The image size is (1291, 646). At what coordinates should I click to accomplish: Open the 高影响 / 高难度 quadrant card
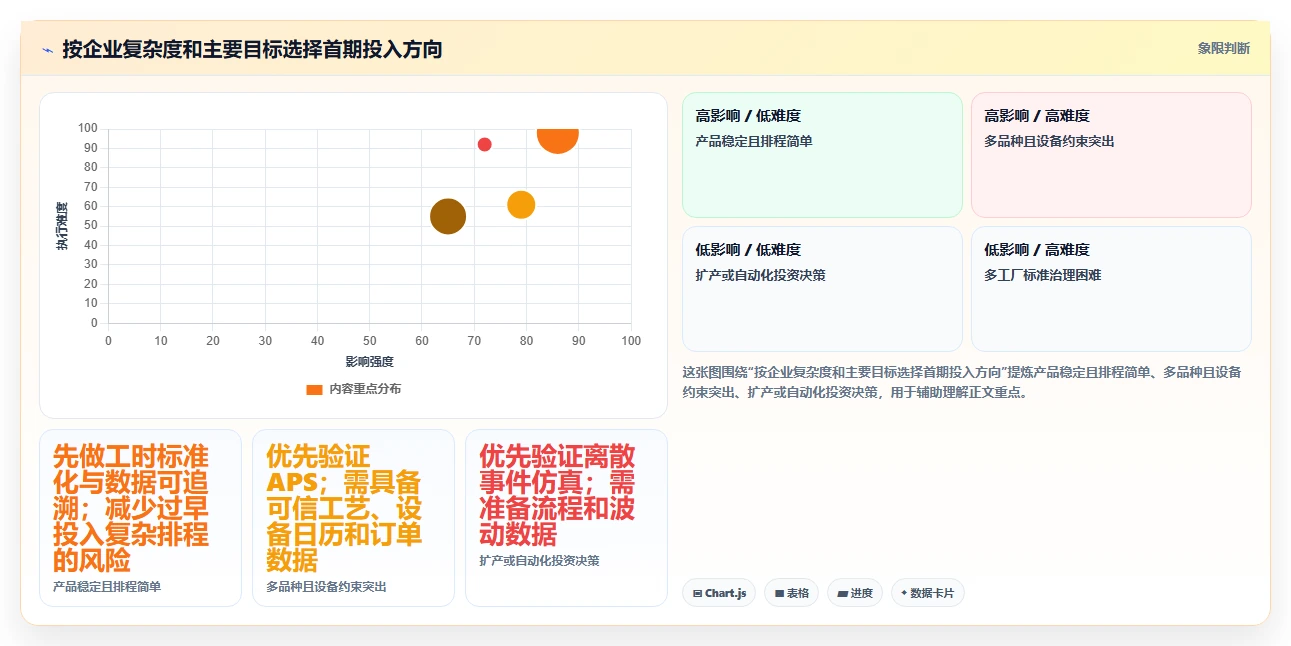(x=1111, y=155)
